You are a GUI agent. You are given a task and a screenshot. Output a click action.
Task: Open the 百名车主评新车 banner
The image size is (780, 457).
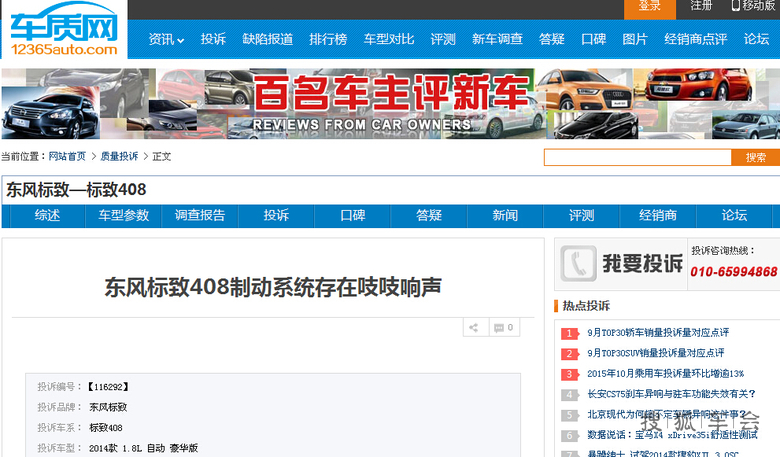(390, 104)
